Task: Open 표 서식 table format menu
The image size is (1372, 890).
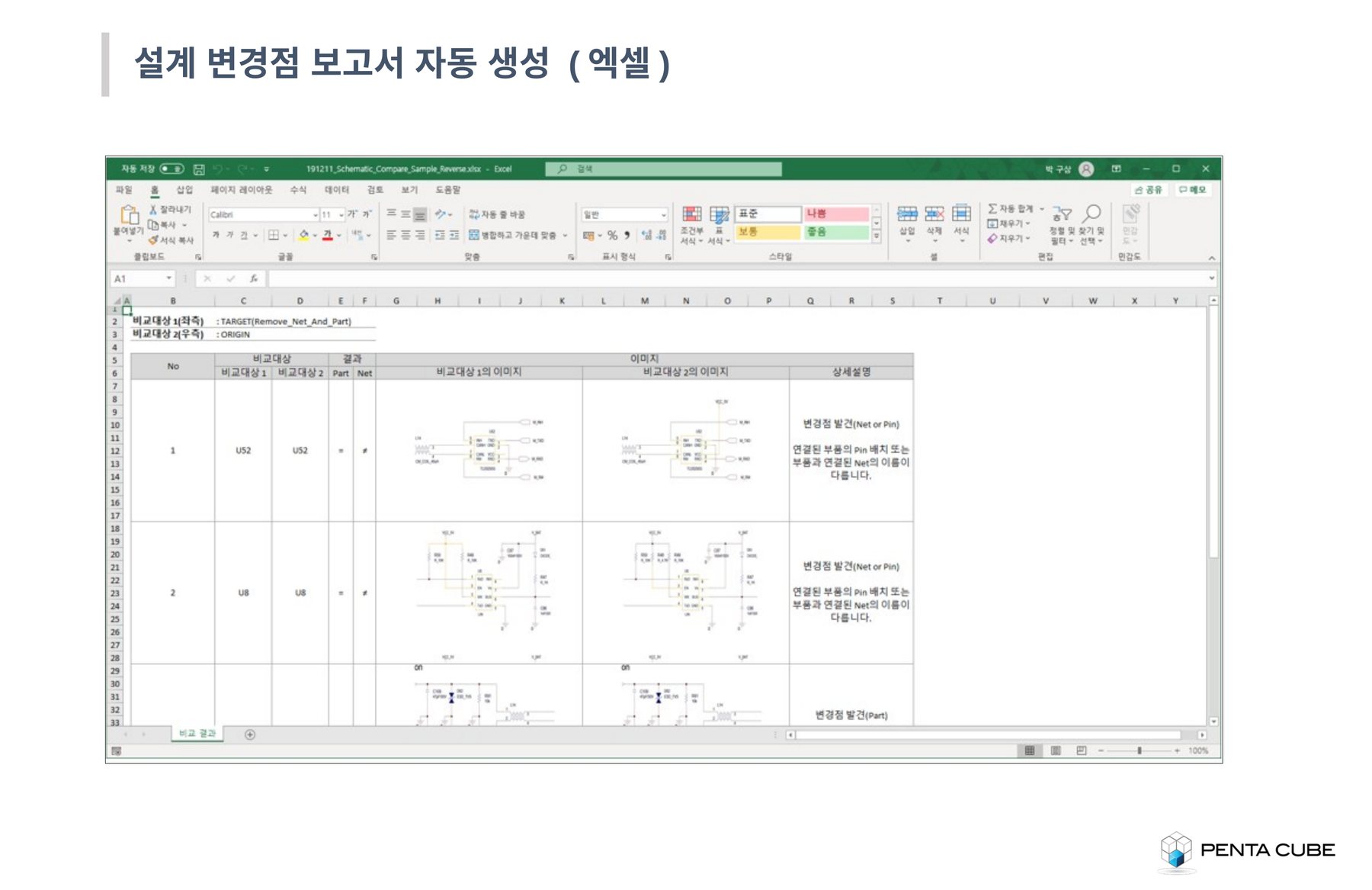Action: 719,225
